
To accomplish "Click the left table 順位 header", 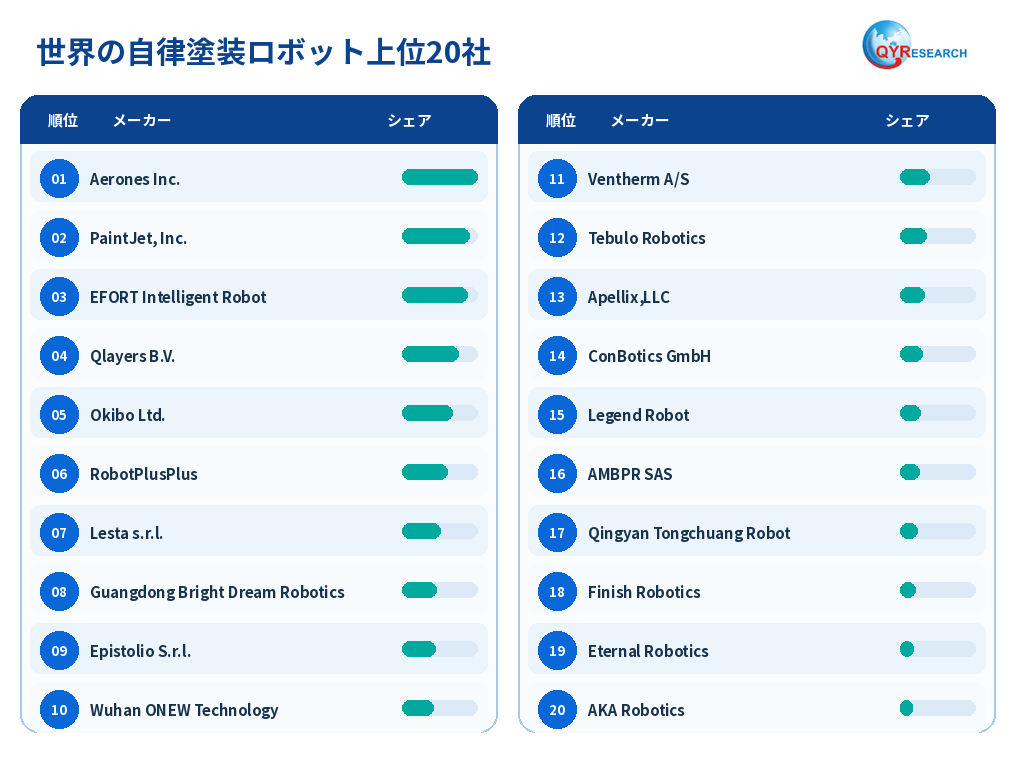I will [63, 120].
